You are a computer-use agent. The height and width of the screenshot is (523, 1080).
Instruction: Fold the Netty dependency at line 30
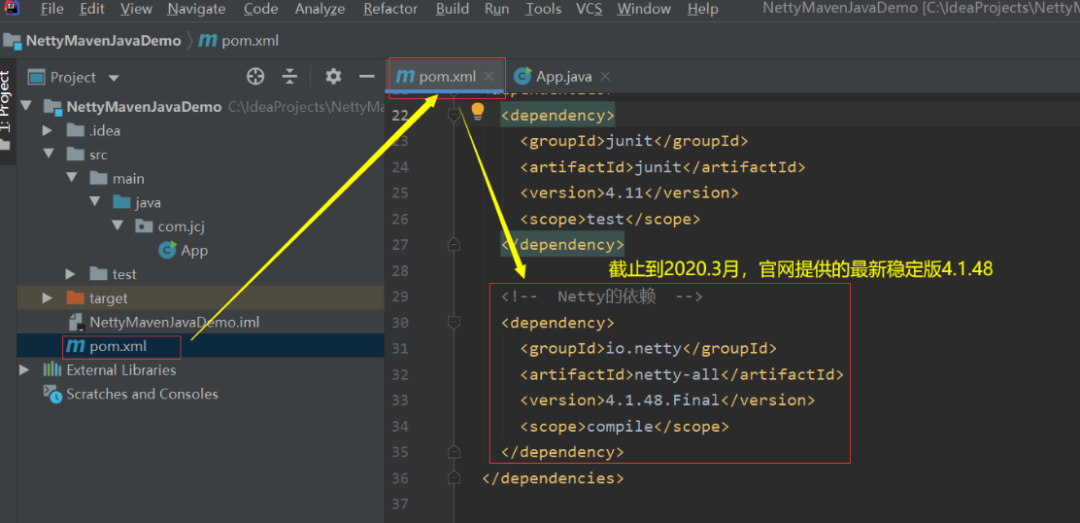pyautogui.click(x=453, y=322)
